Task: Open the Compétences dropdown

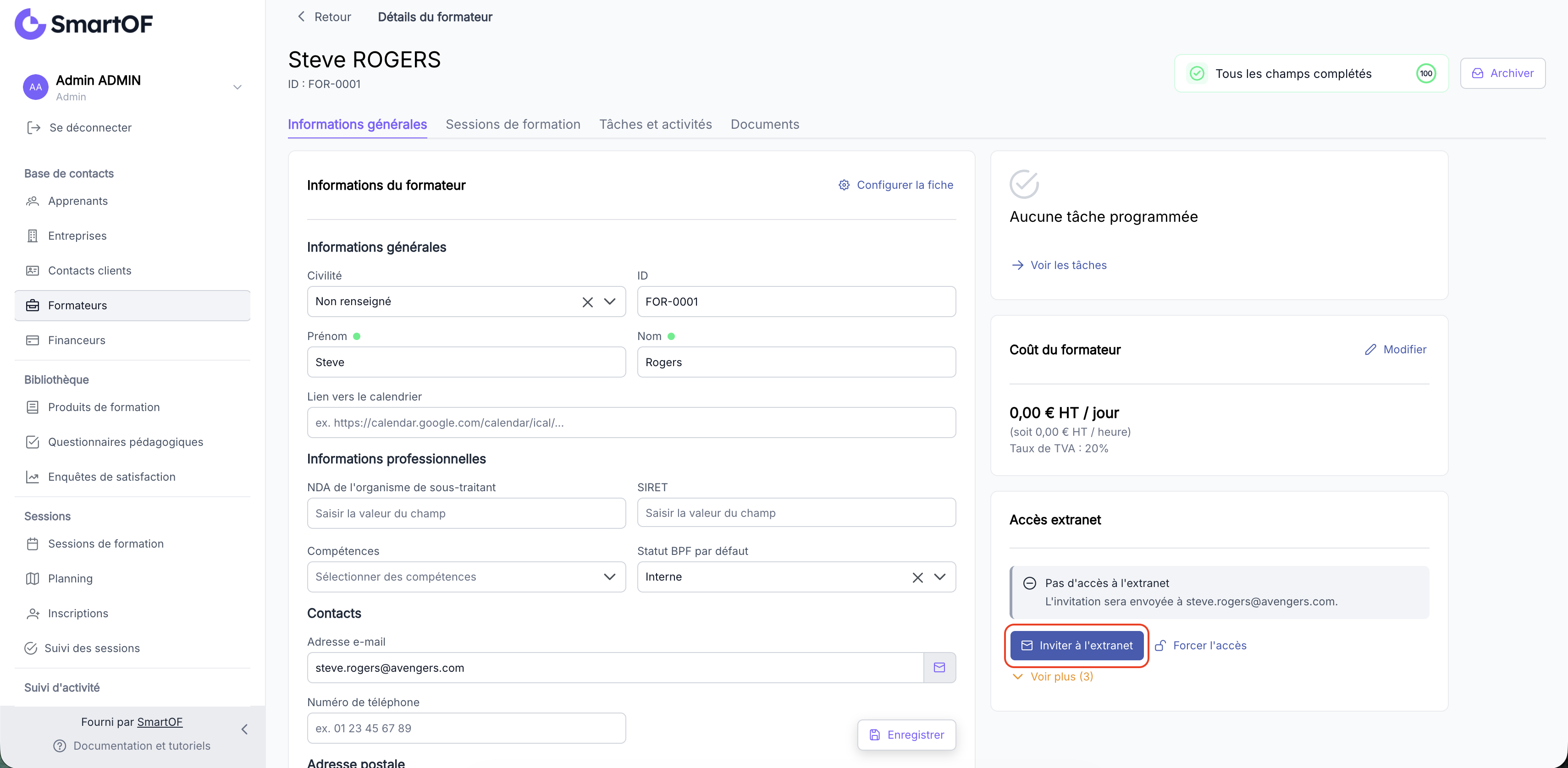Action: click(466, 577)
